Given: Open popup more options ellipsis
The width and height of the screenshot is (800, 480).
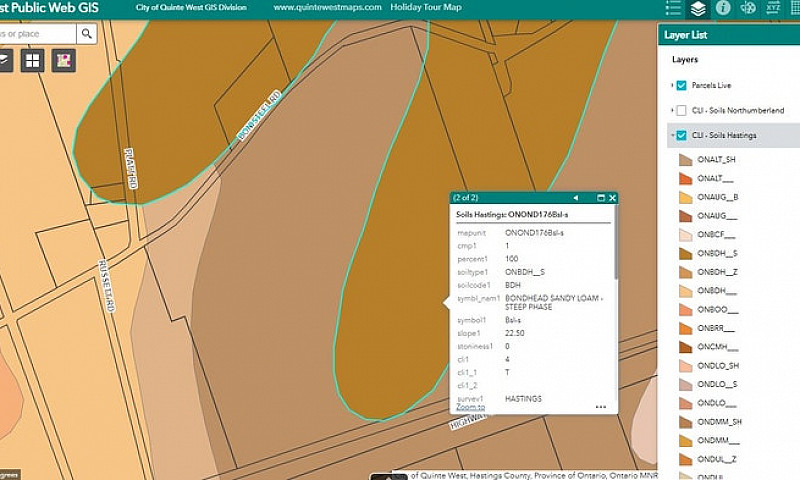Looking at the screenshot, I should (x=601, y=407).
